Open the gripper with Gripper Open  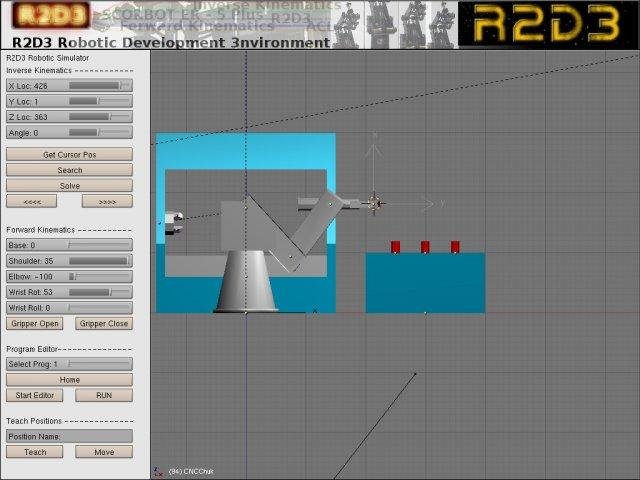click(x=35, y=324)
